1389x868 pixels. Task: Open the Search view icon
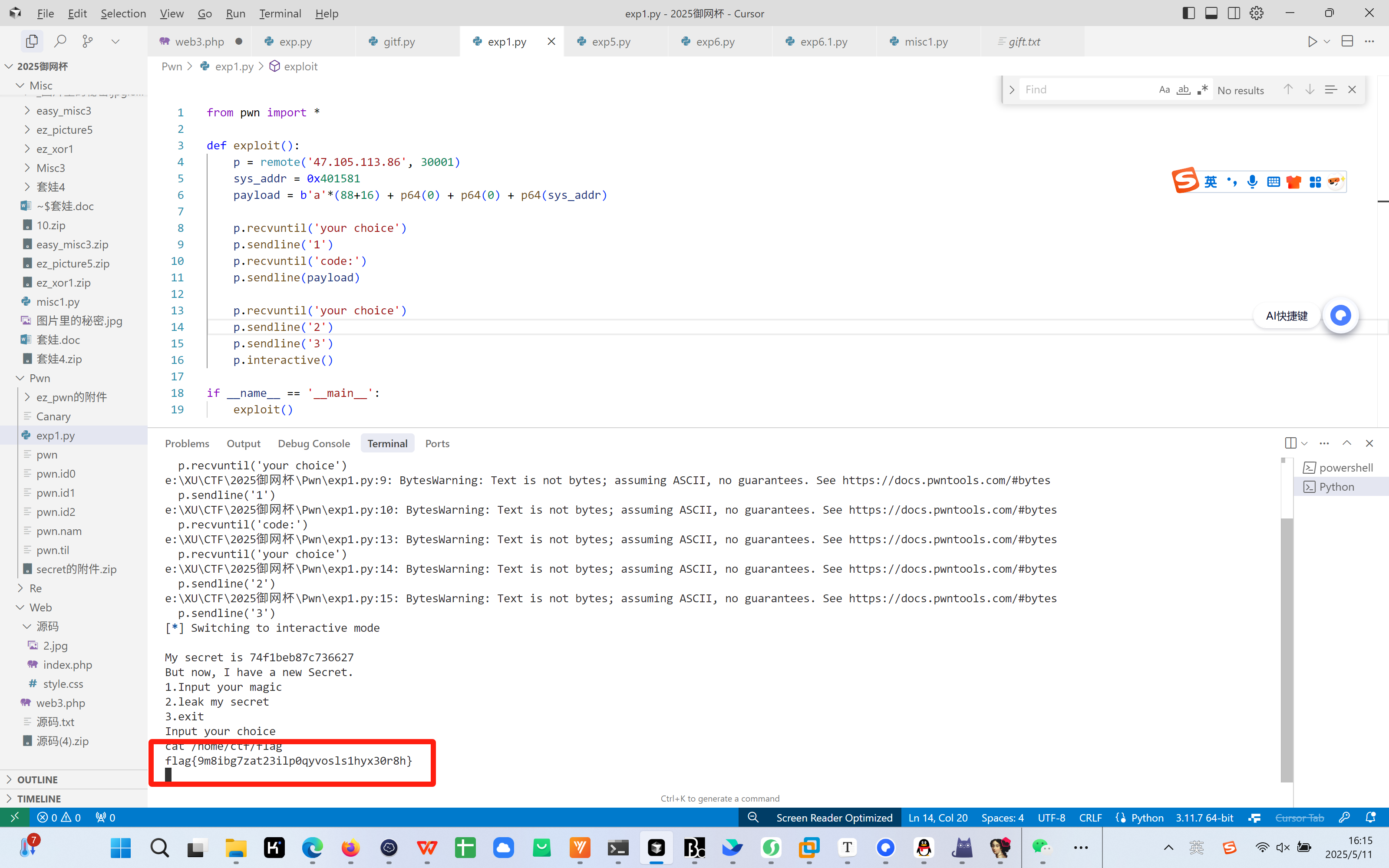pos(59,41)
